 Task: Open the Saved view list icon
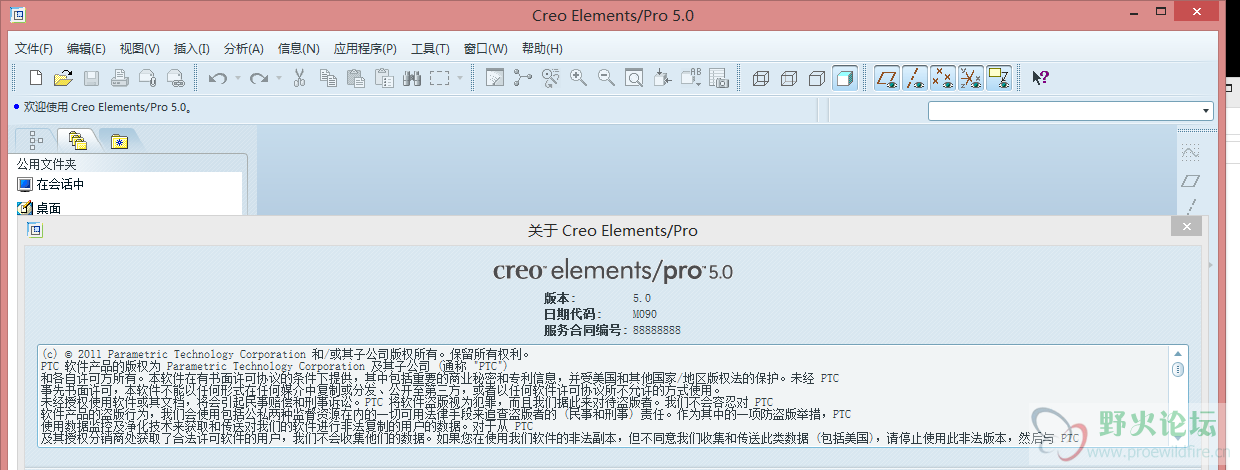690,77
